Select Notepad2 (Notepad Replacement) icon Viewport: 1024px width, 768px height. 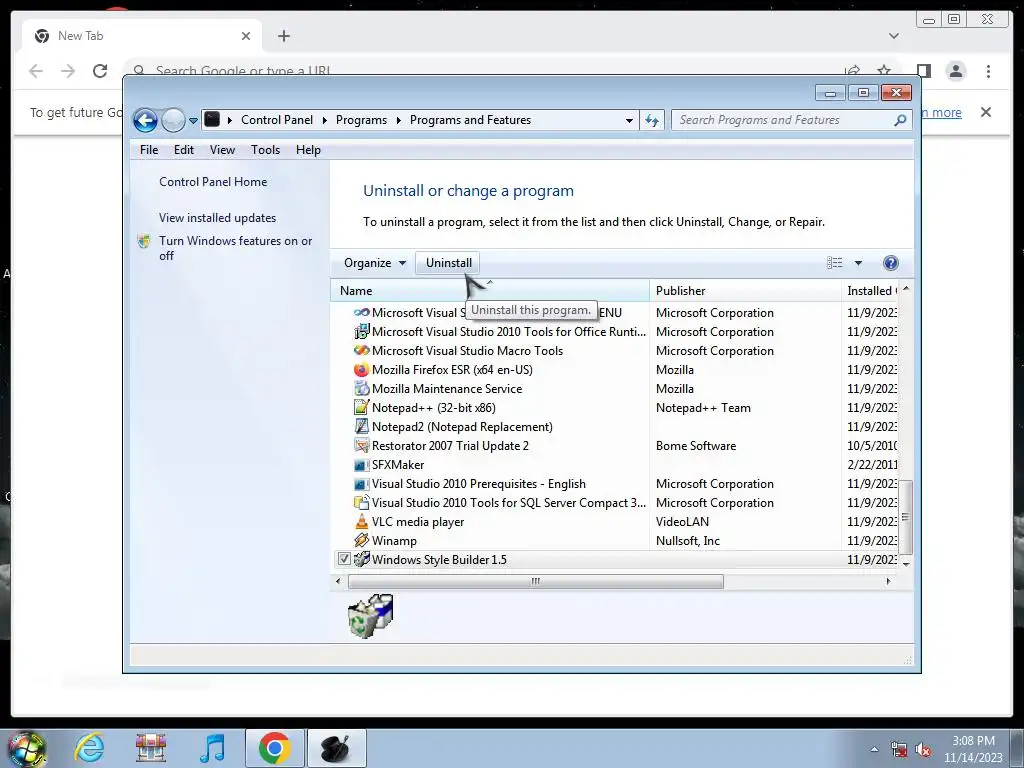361,426
